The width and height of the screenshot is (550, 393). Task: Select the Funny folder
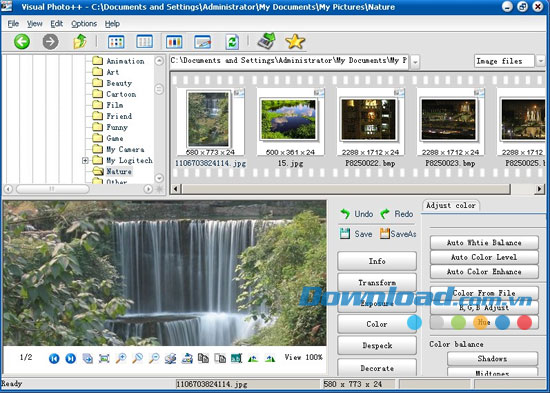[110, 127]
